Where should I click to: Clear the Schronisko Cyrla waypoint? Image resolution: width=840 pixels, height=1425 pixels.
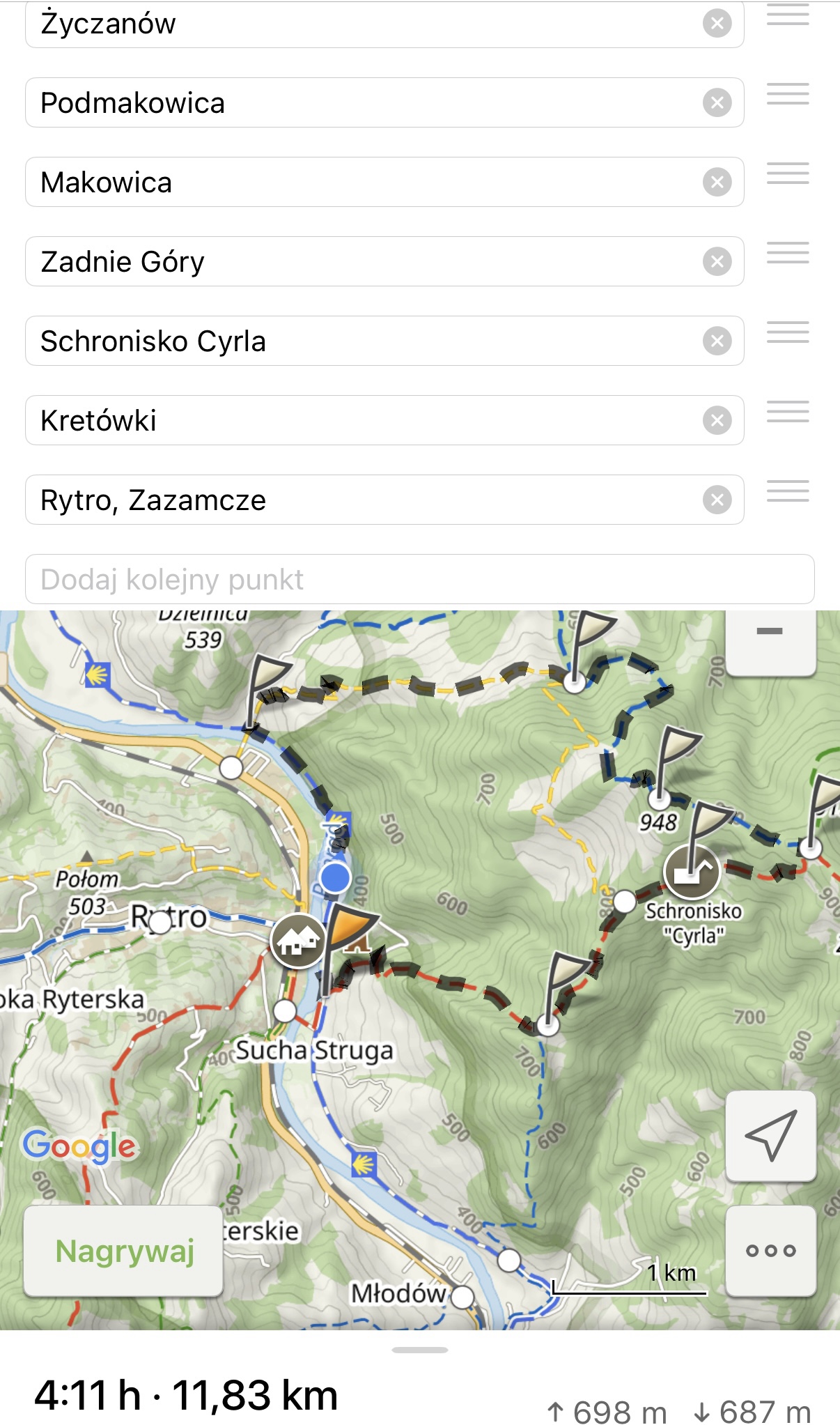point(717,341)
